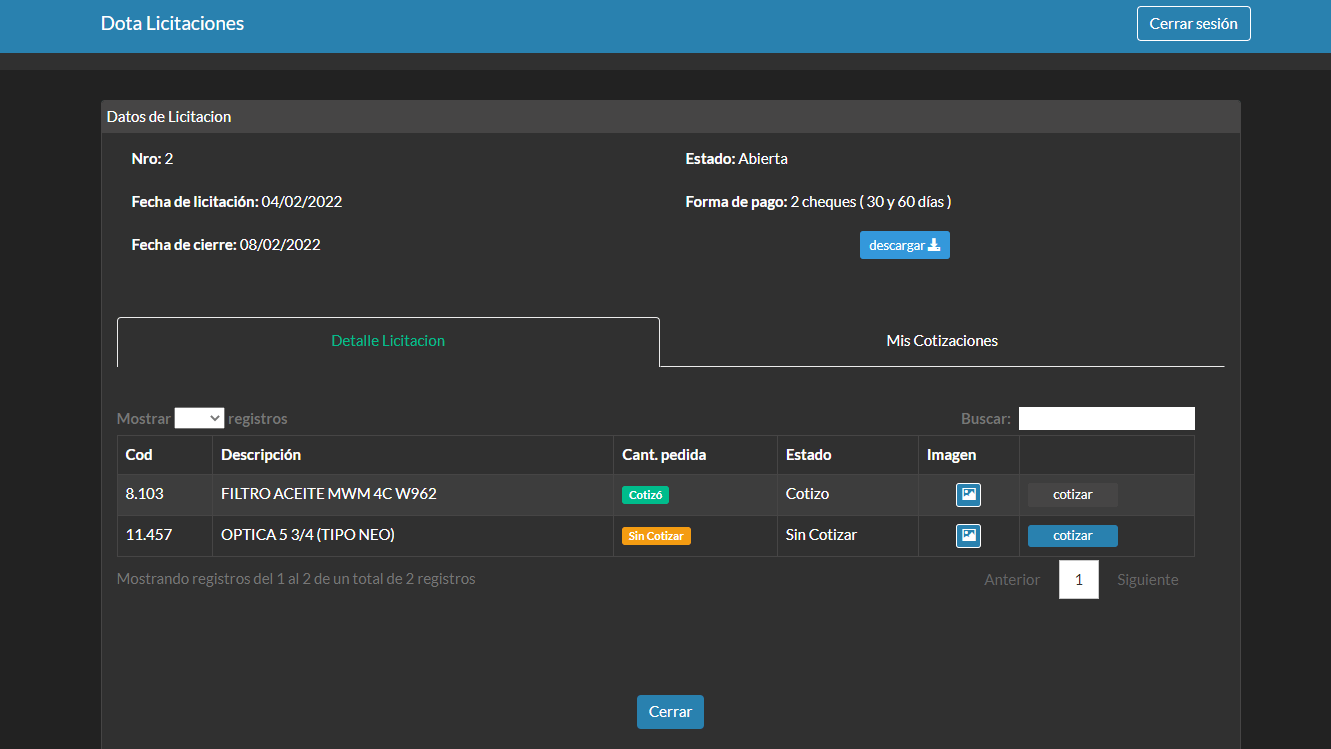This screenshot has height=749, width=1331.
Task: Click the Cerrar button at the bottom
Action: (670, 712)
